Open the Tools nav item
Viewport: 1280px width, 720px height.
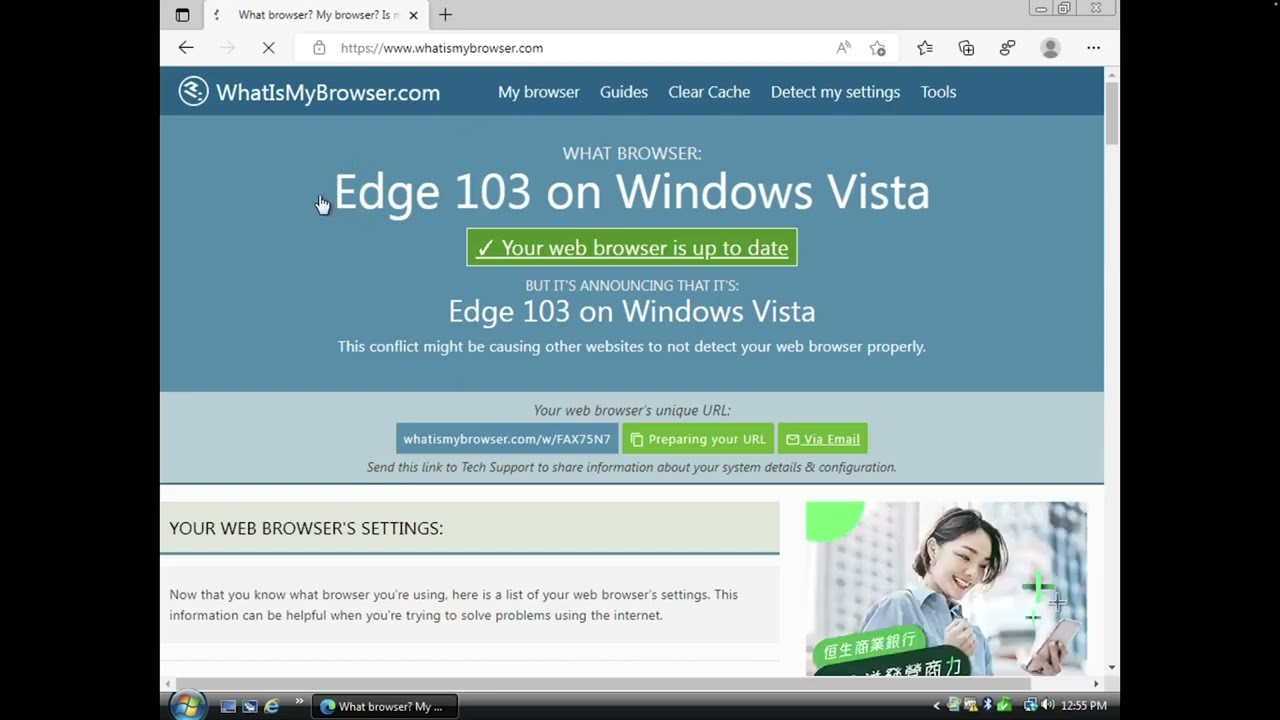click(938, 92)
